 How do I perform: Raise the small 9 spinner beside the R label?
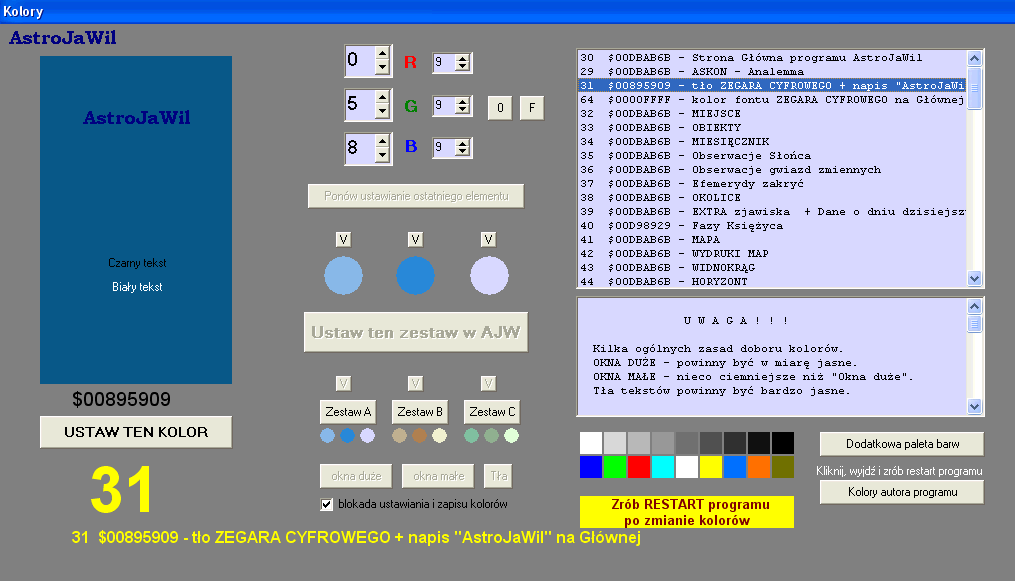click(x=462, y=58)
